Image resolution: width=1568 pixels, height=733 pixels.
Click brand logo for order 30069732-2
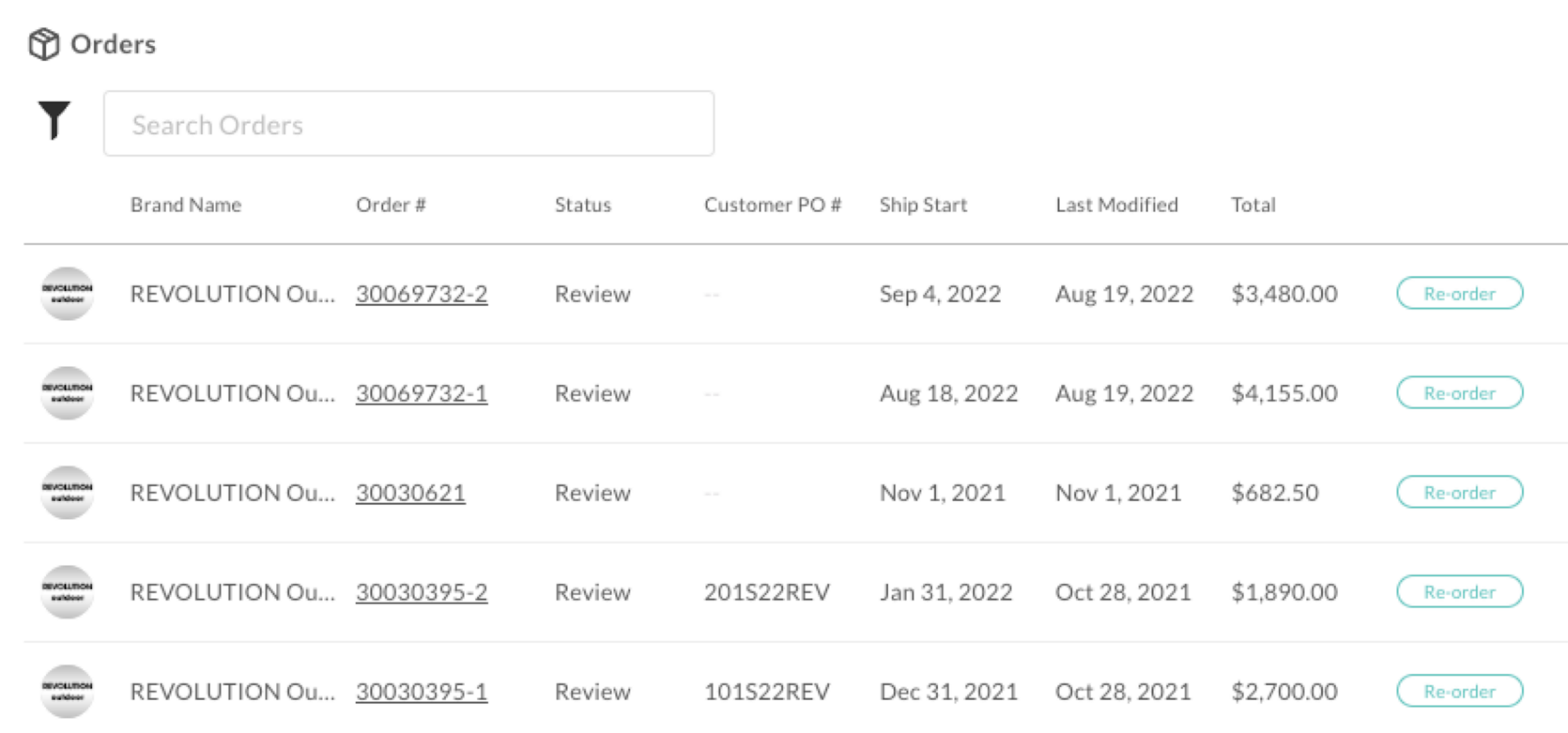pos(67,293)
